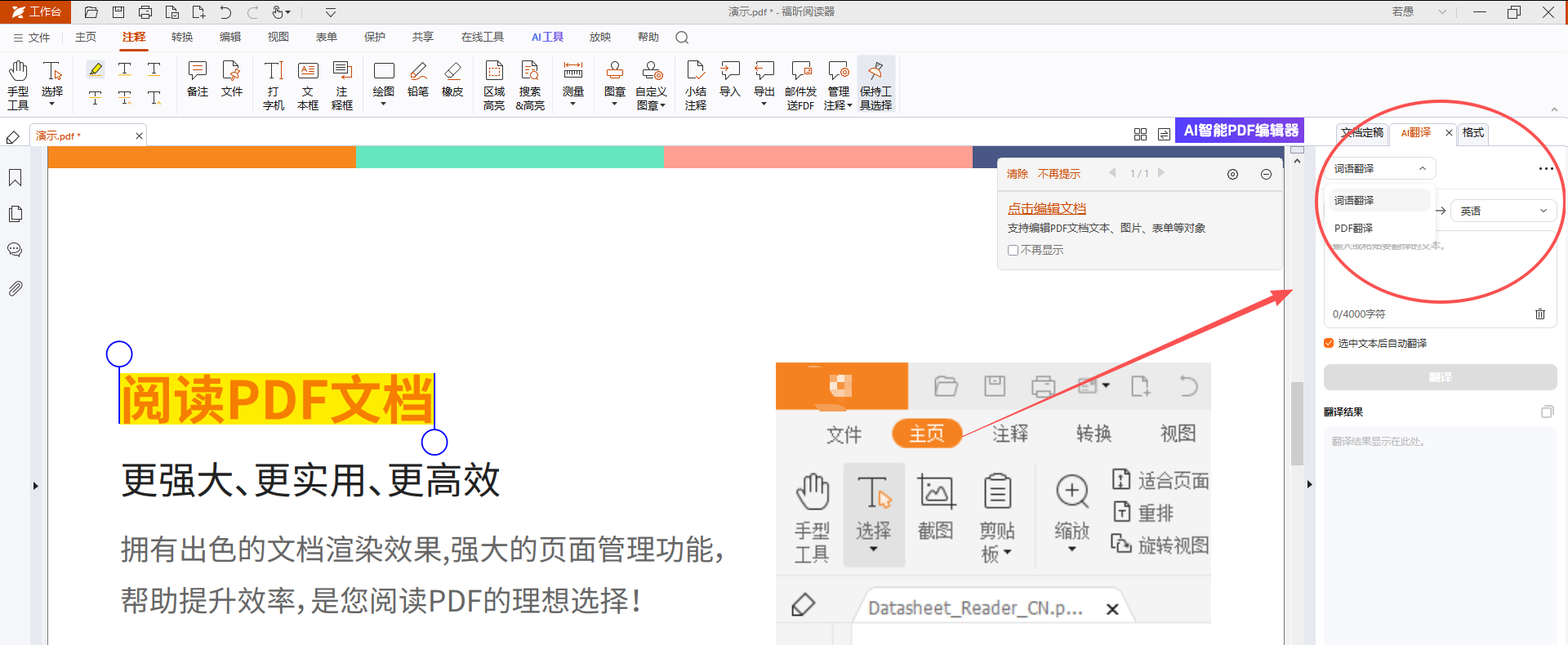1568x645 pixels.
Task: Open the bookmark panel in left sidebar
Action: point(16,178)
